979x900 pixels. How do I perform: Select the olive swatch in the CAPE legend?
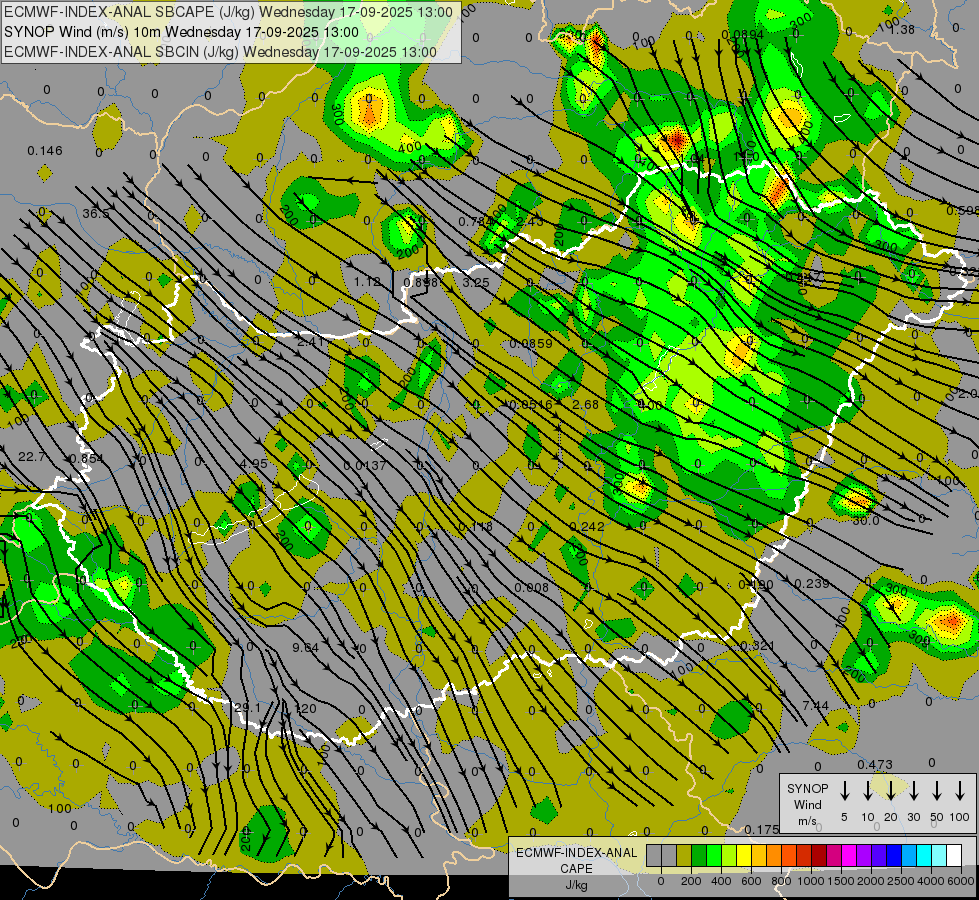tap(684, 855)
